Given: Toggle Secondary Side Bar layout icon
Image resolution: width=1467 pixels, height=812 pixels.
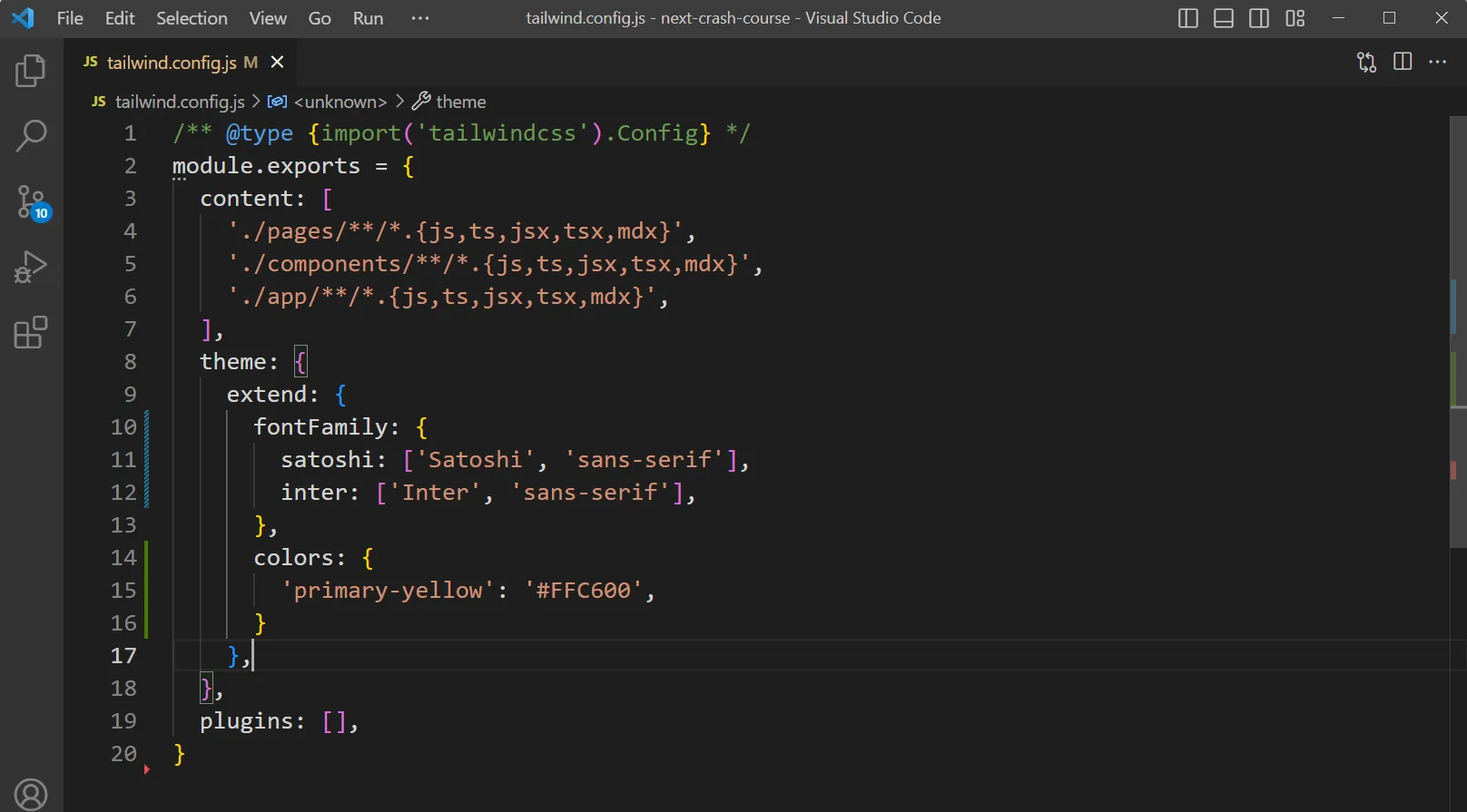Looking at the screenshot, I should point(1259,18).
